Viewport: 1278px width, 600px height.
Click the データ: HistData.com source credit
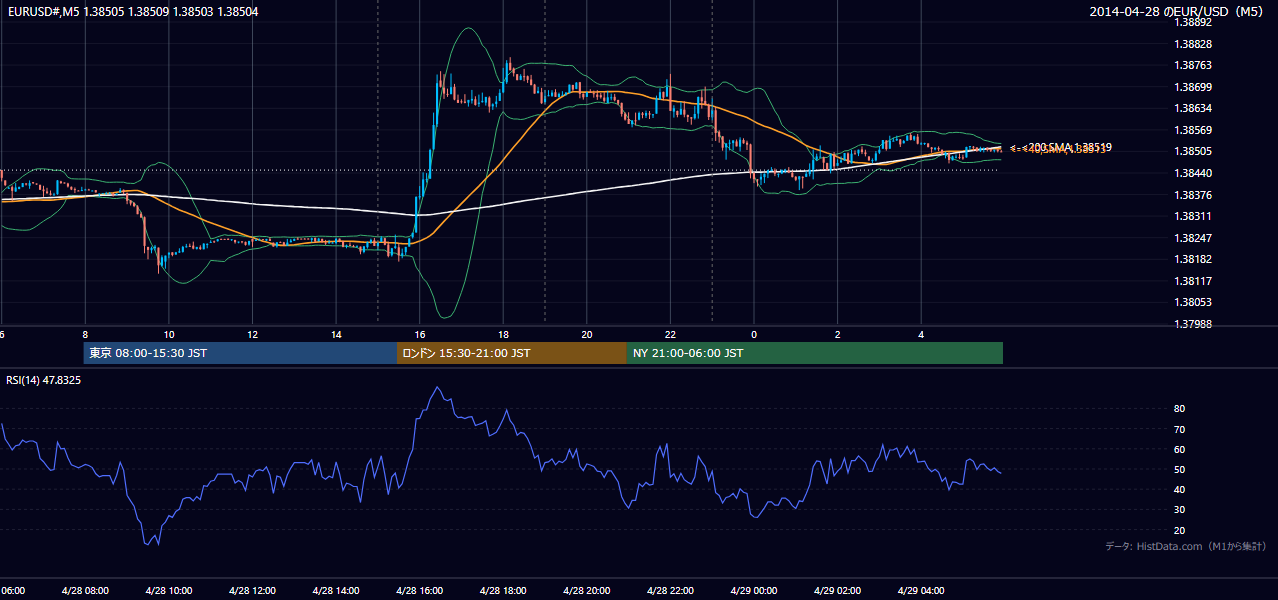coord(1186,546)
